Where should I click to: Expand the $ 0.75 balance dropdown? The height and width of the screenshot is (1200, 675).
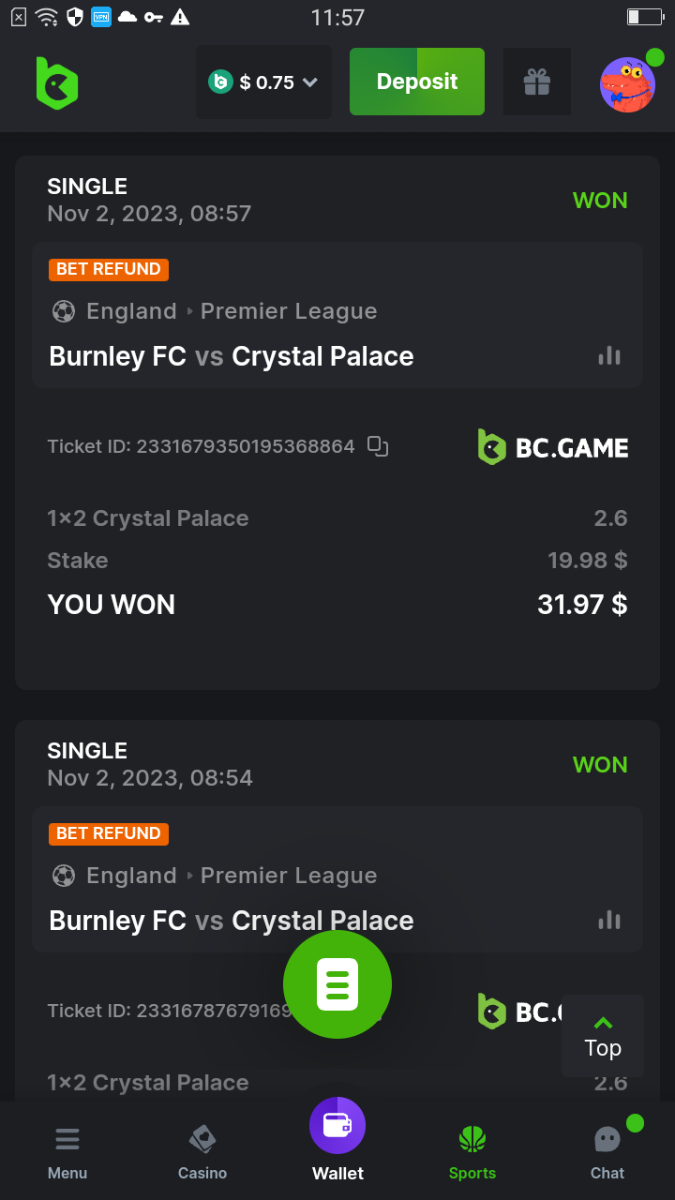pyautogui.click(x=264, y=82)
